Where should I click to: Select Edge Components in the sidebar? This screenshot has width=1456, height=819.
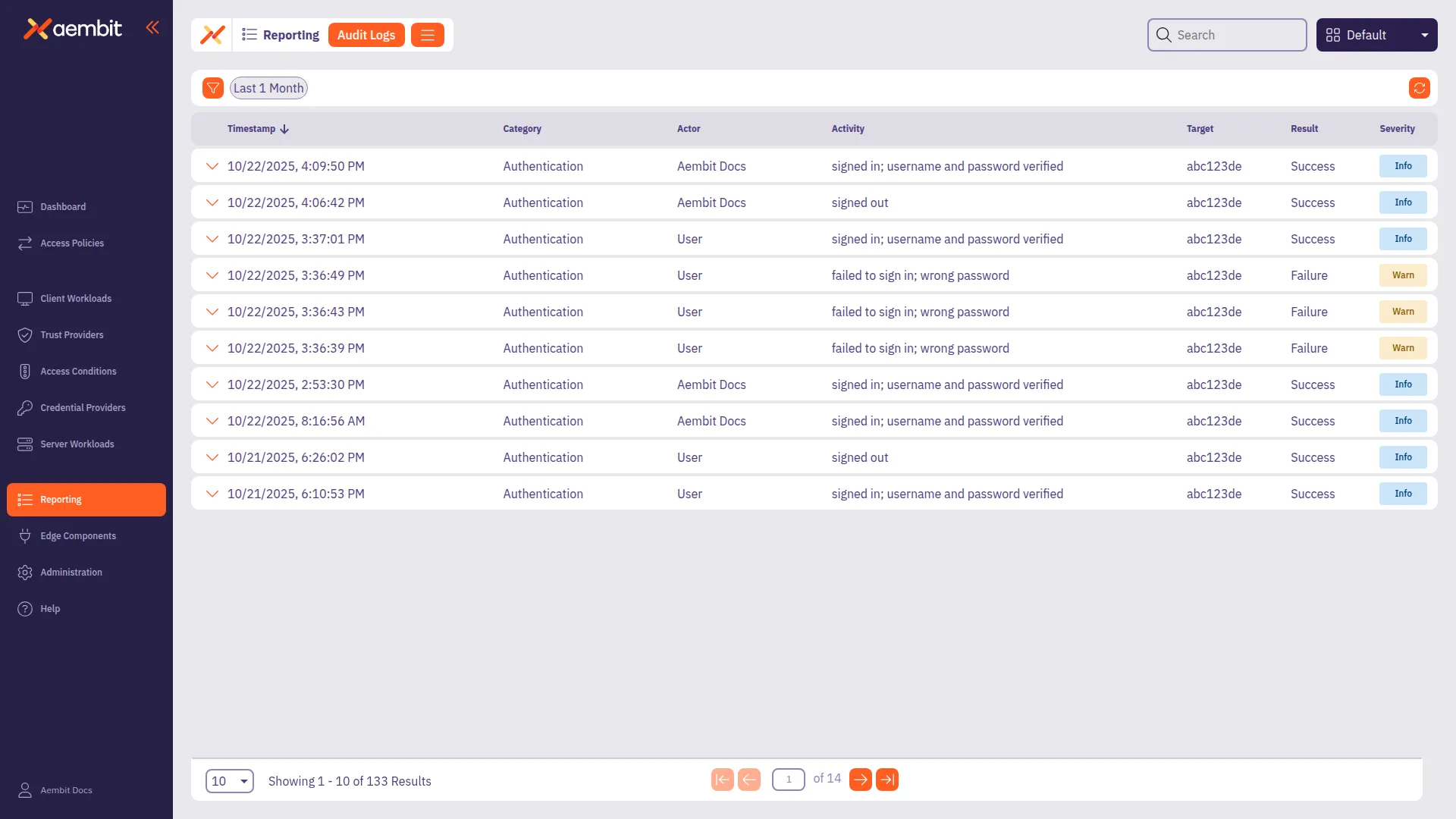click(78, 535)
